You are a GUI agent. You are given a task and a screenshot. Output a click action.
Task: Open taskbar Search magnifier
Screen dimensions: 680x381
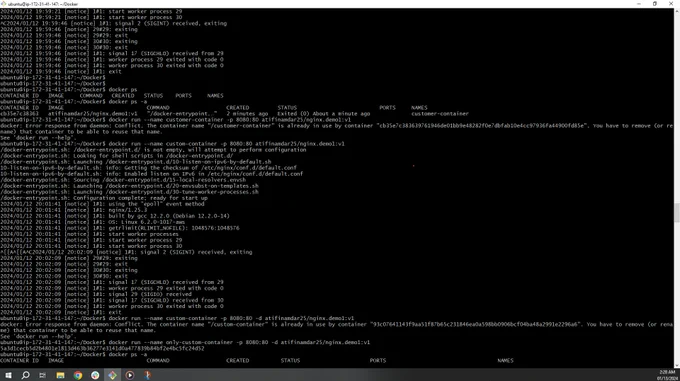coord(26,375)
